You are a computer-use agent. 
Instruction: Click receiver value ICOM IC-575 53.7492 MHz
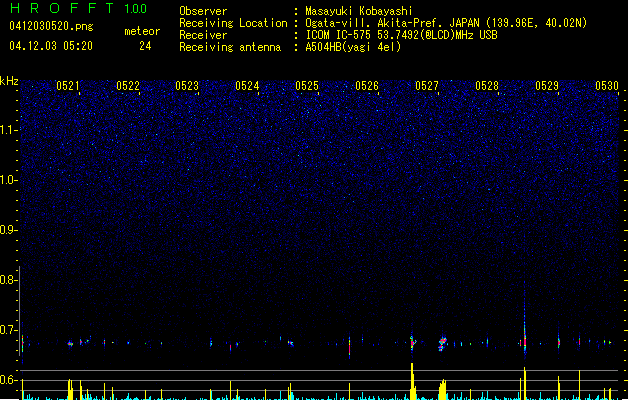(x=401, y=35)
